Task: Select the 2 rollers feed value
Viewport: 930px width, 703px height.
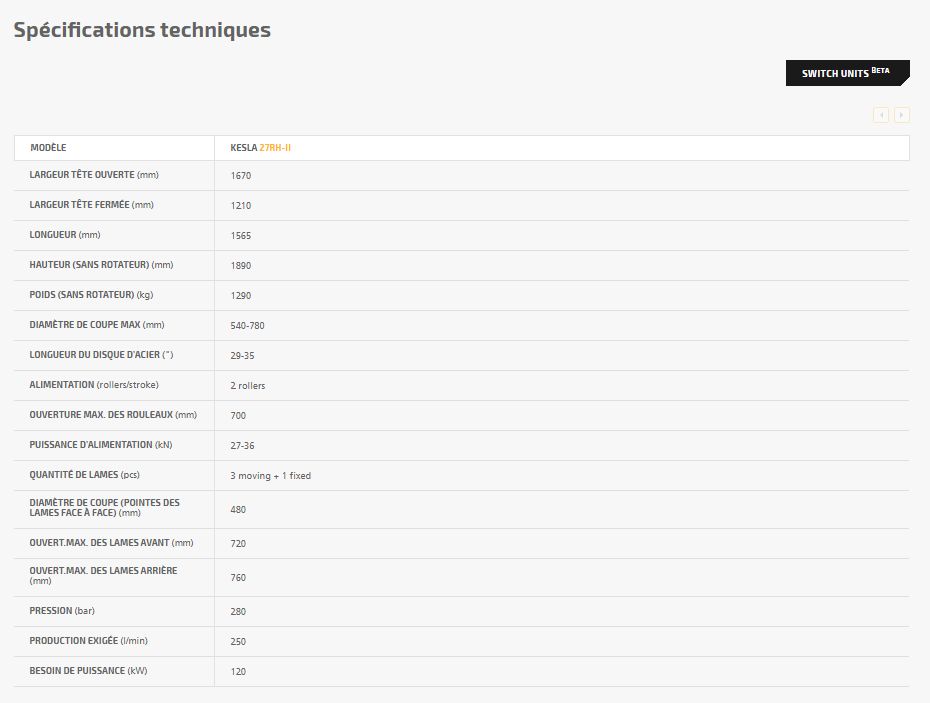Action: pyautogui.click(x=247, y=386)
